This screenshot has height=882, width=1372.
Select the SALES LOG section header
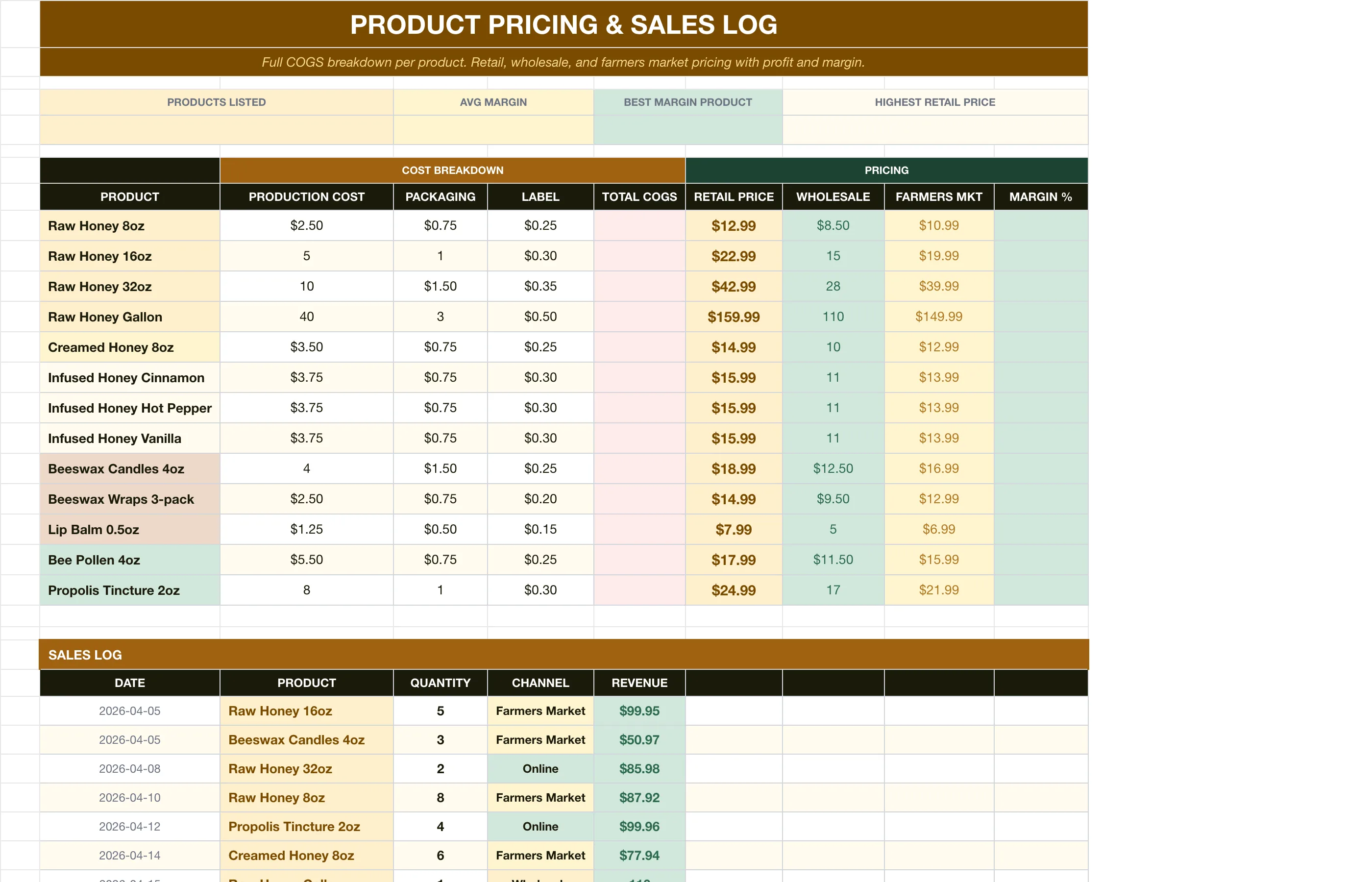pos(563,655)
